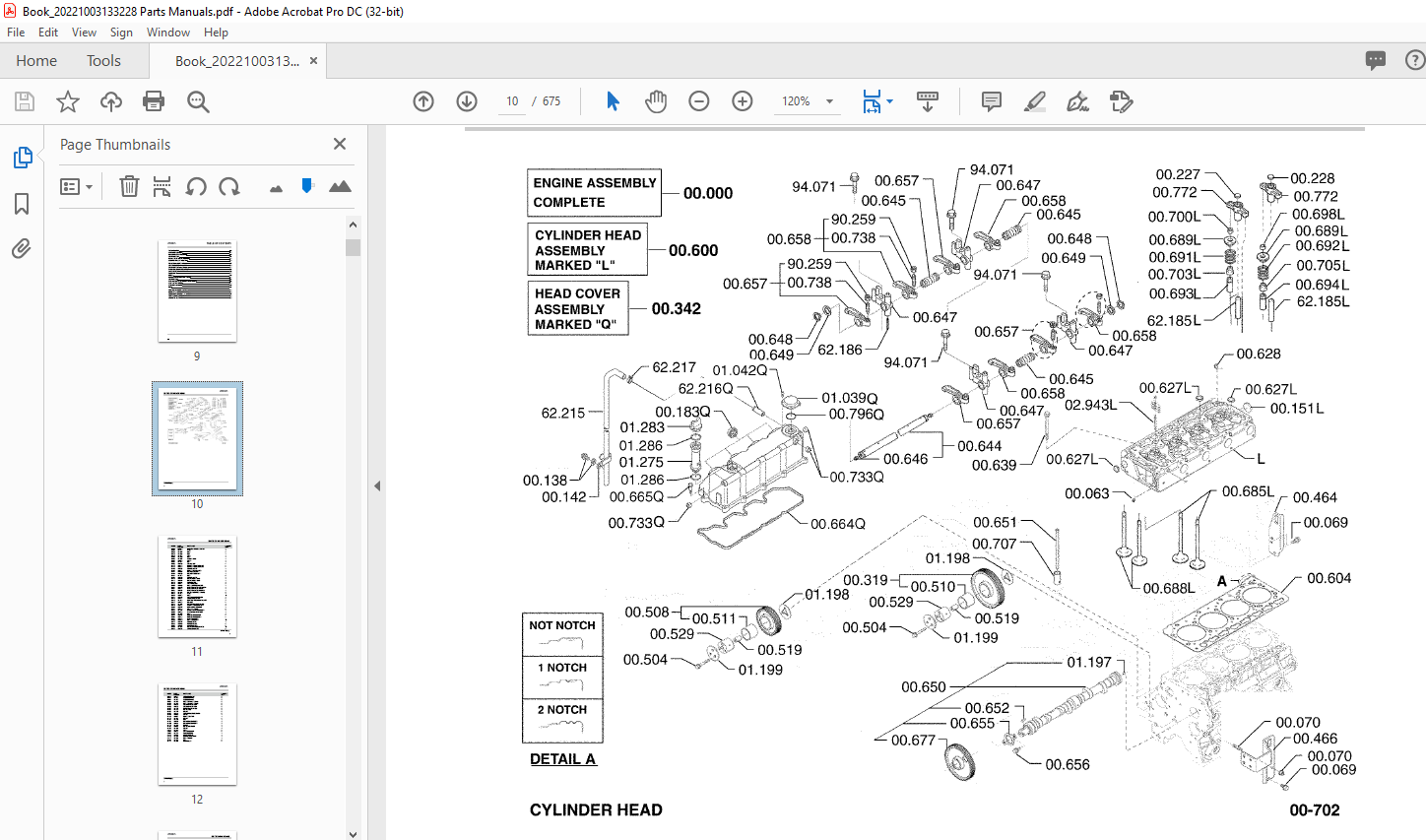Open the Attachments paperclip panel
The width and height of the screenshot is (1426, 840).
[22, 248]
